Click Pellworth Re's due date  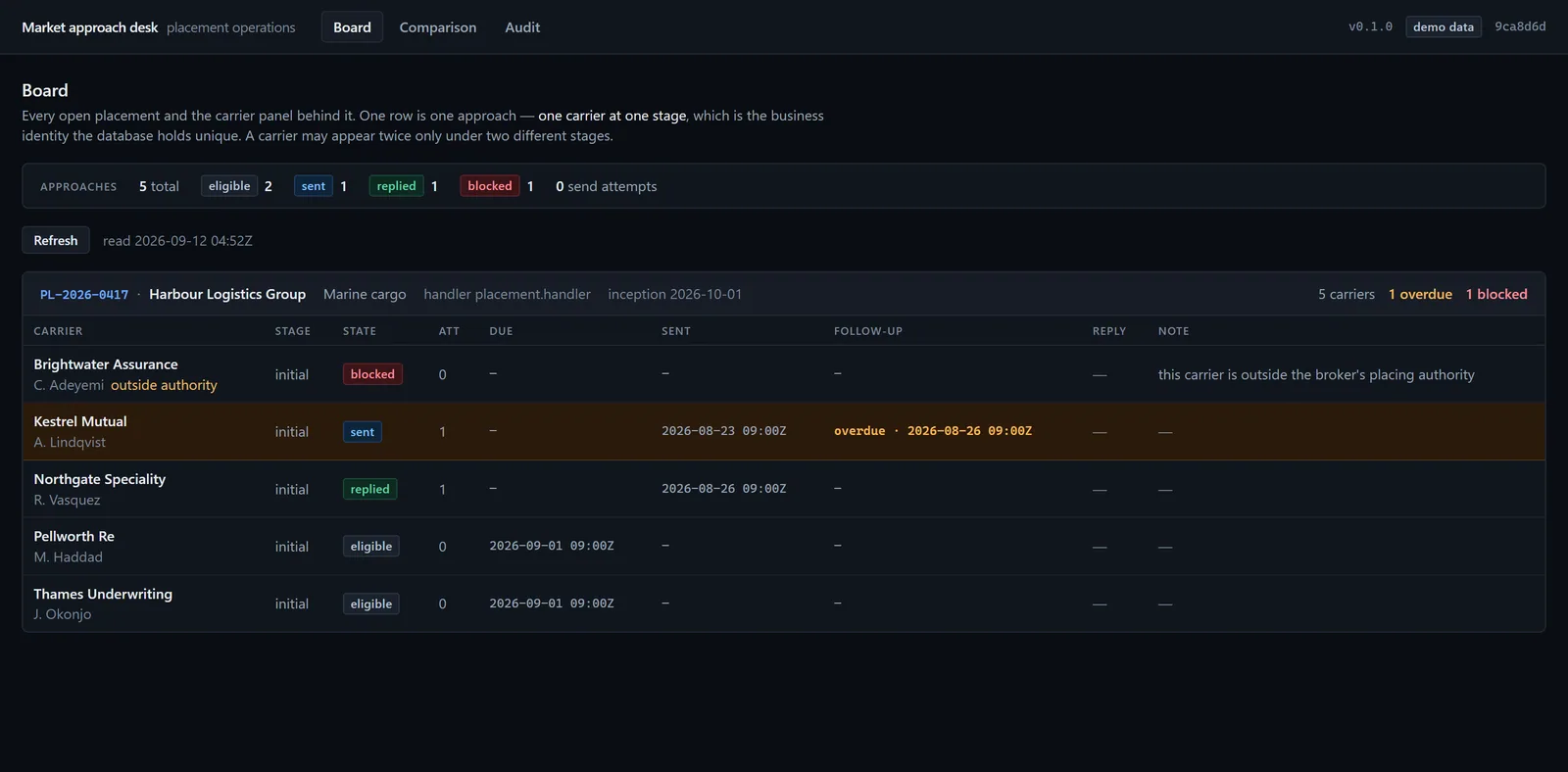pos(552,546)
